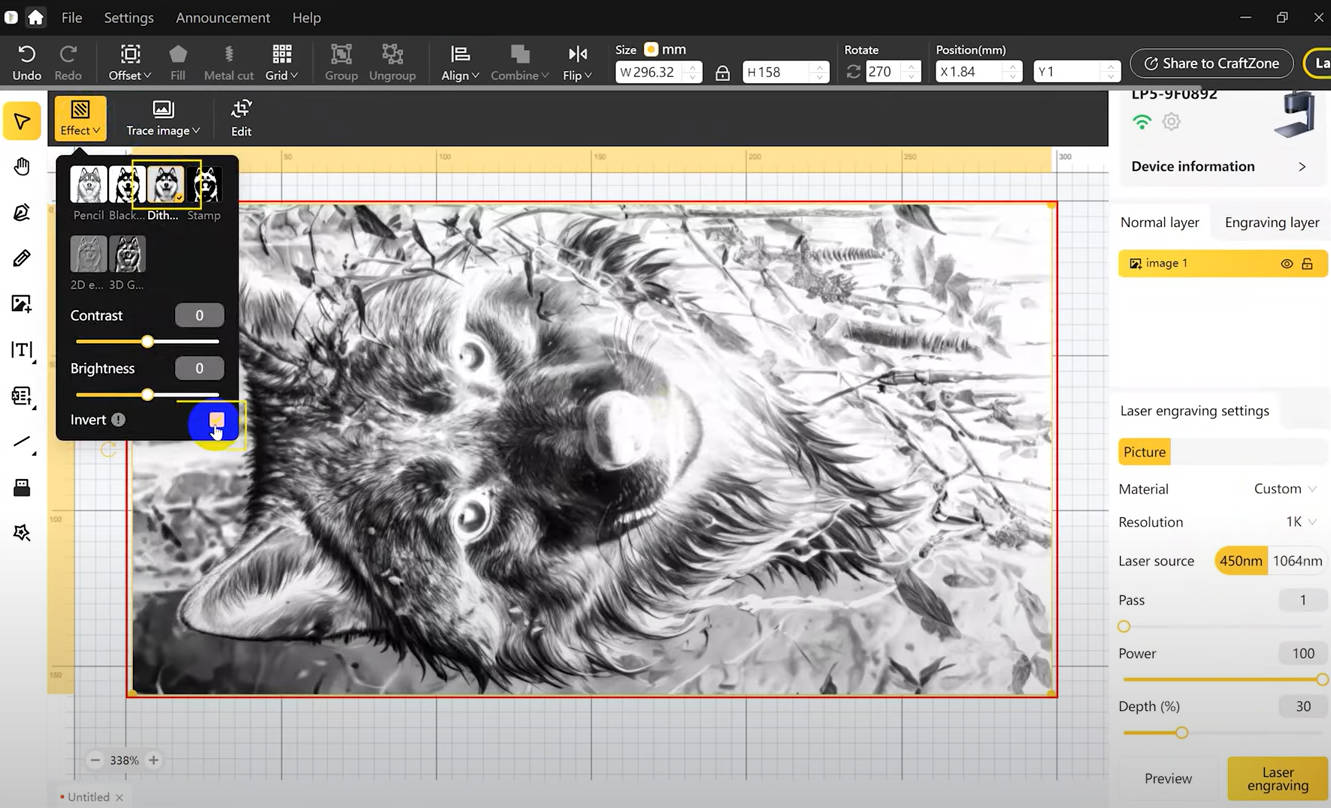Select the 1064nm laser source
The width and height of the screenshot is (1331, 808).
click(x=1297, y=561)
